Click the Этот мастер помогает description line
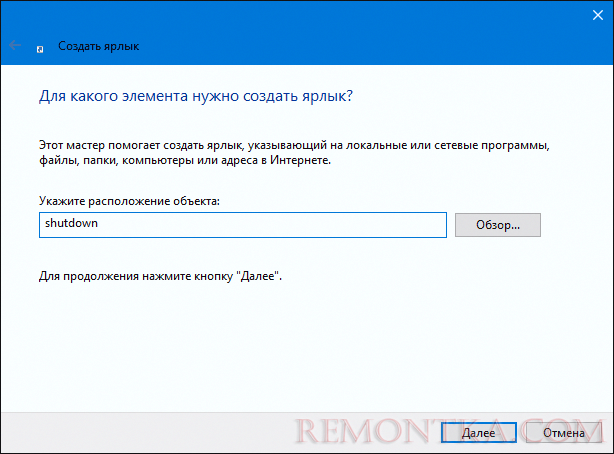 (294, 145)
